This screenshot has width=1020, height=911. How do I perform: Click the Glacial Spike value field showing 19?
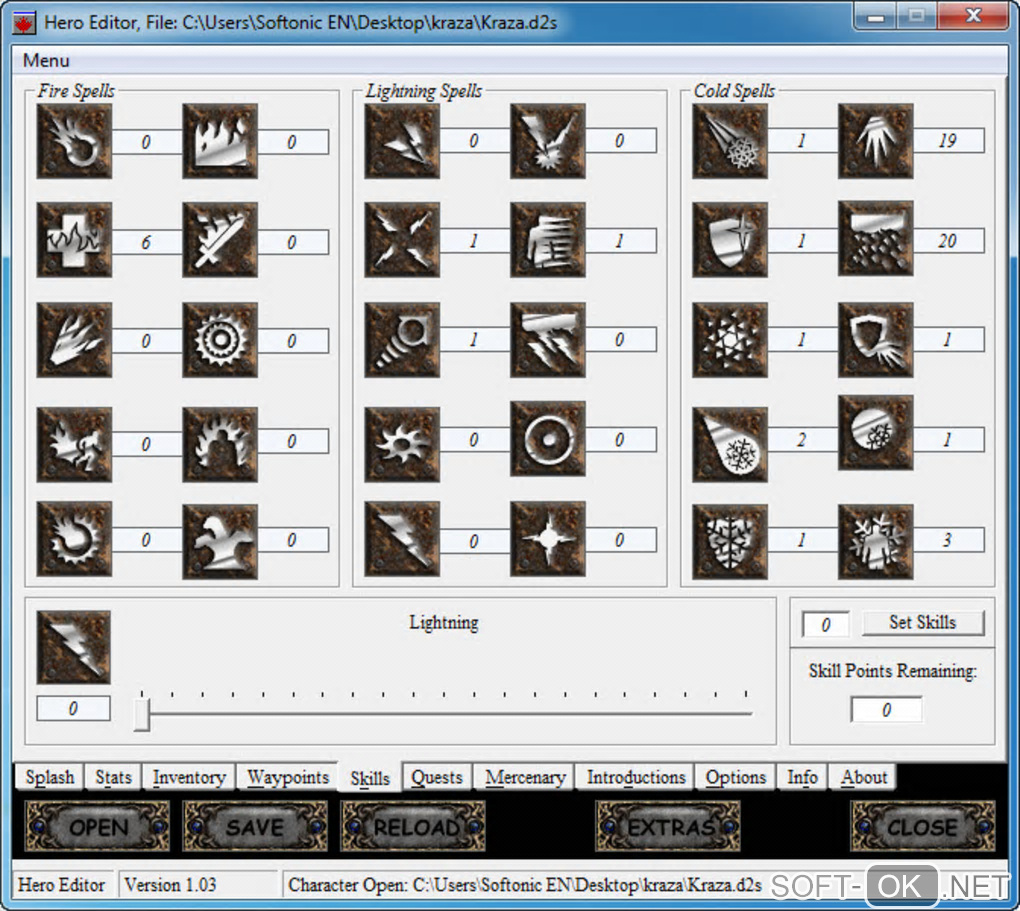(x=948, y=141)
